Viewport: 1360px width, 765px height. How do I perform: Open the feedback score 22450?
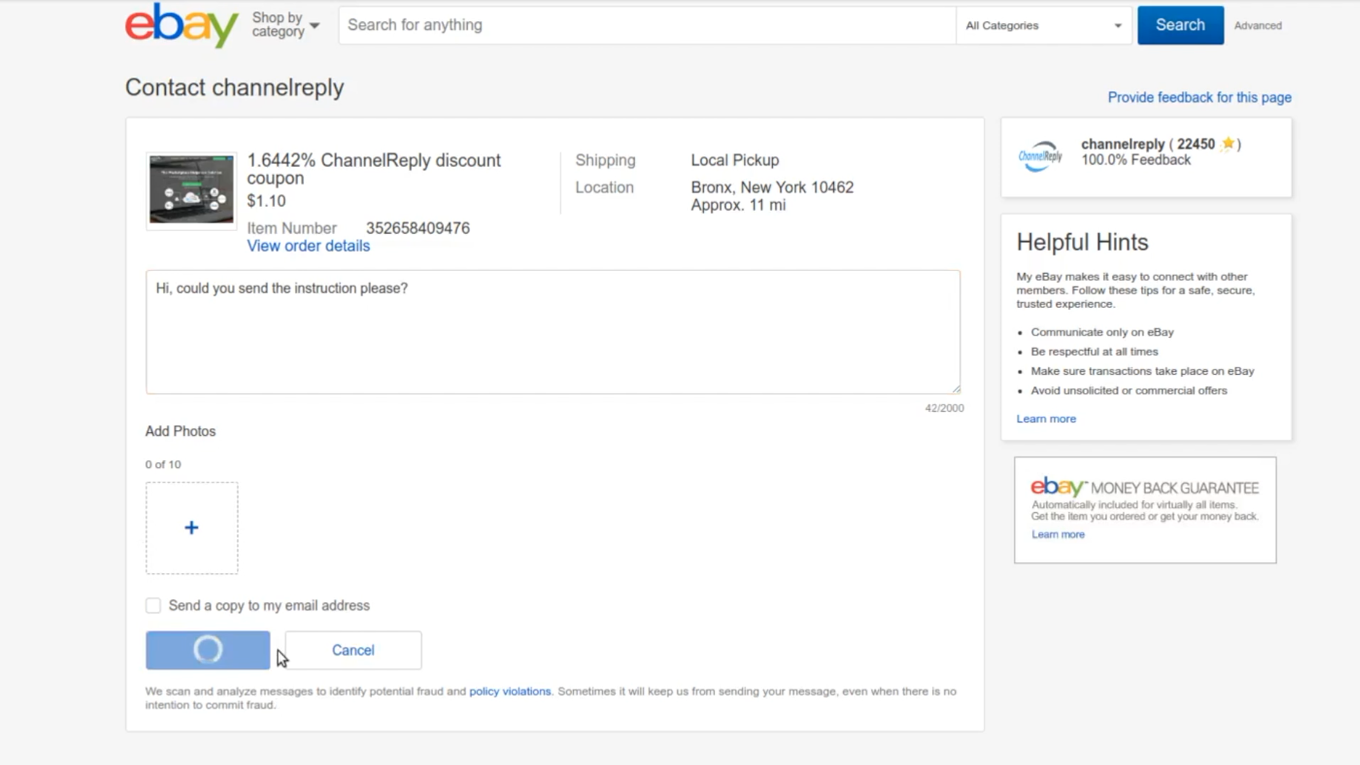[1196, 144]
